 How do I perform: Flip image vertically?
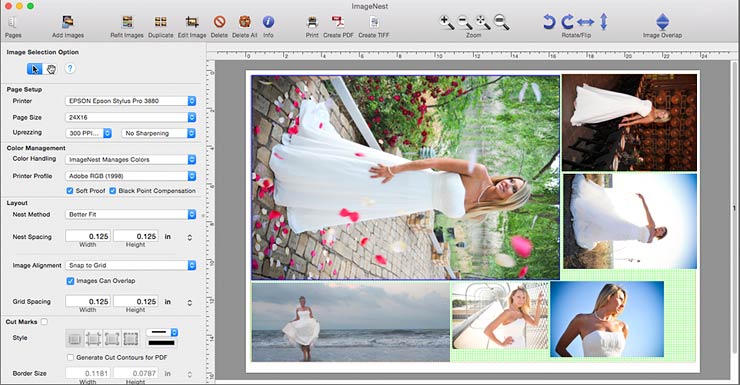[604, 22]
